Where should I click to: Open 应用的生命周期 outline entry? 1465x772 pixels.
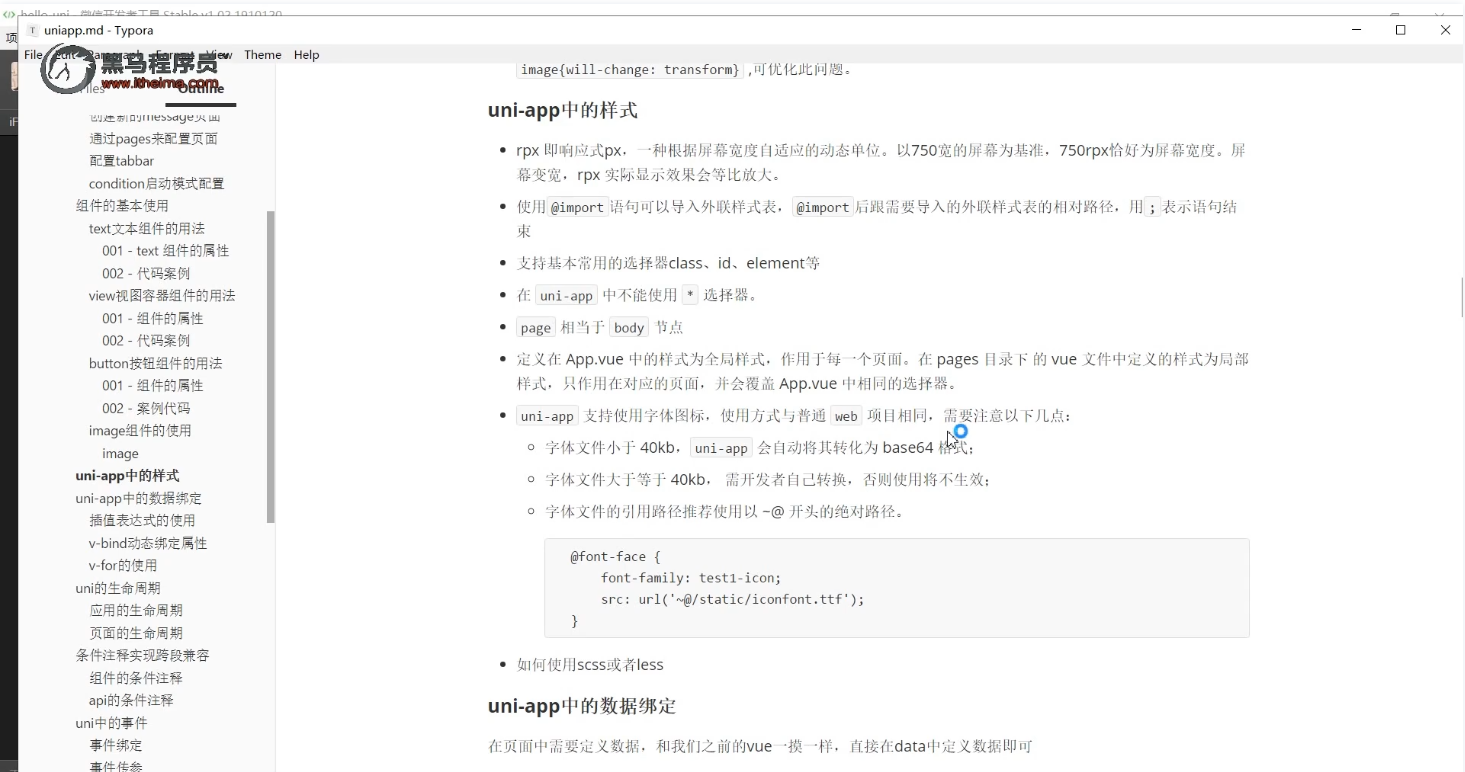136,611
